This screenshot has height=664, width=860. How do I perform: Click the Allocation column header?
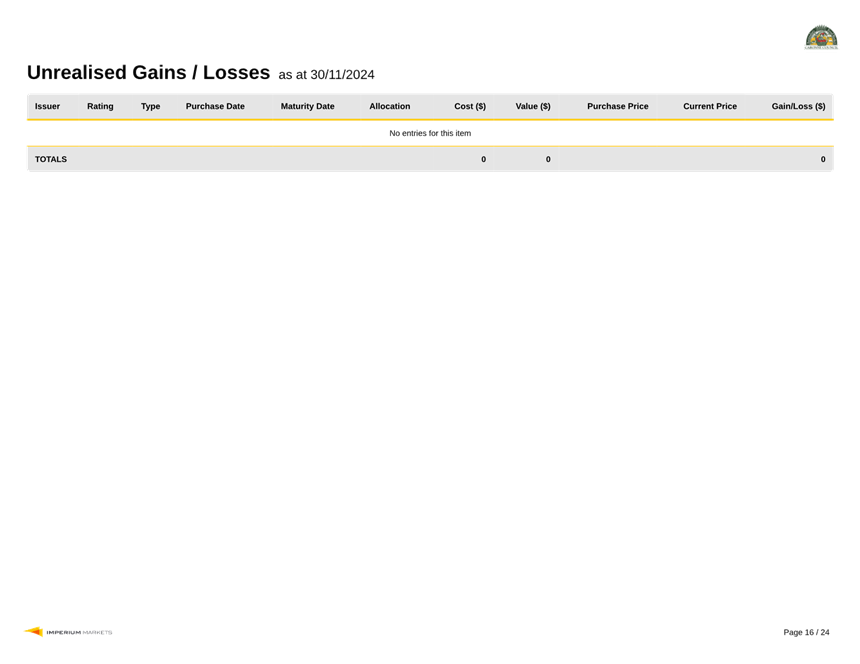pyautogui.click(x=389, y=106)
